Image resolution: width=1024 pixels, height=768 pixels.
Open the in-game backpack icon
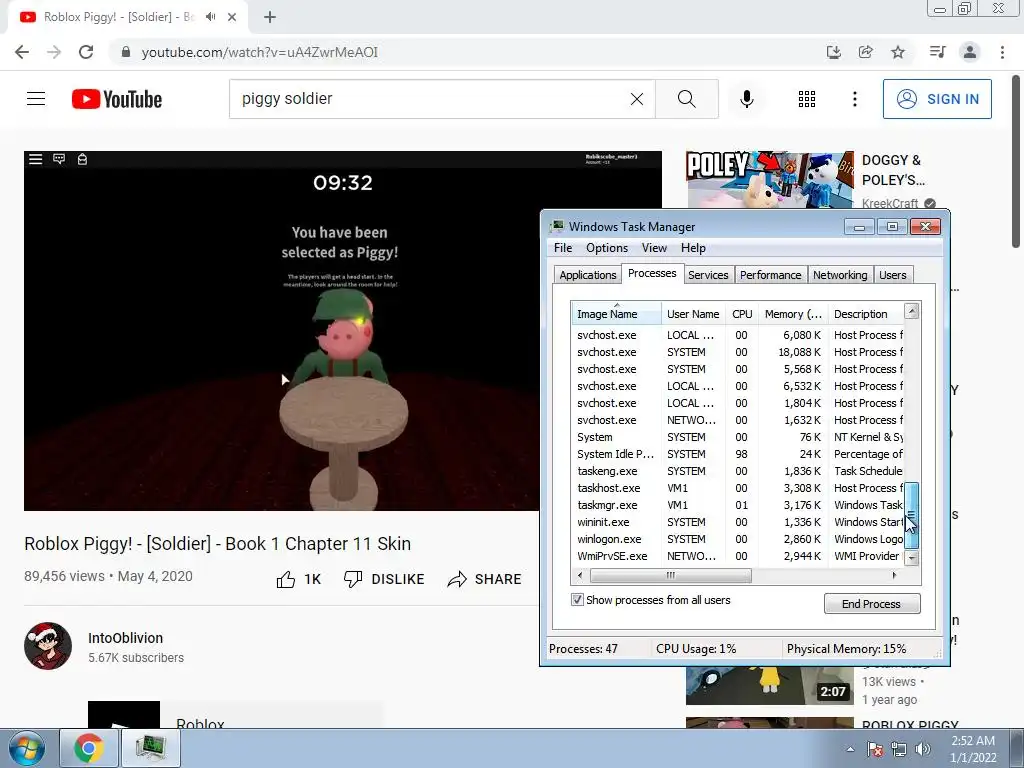pos(82,159)
